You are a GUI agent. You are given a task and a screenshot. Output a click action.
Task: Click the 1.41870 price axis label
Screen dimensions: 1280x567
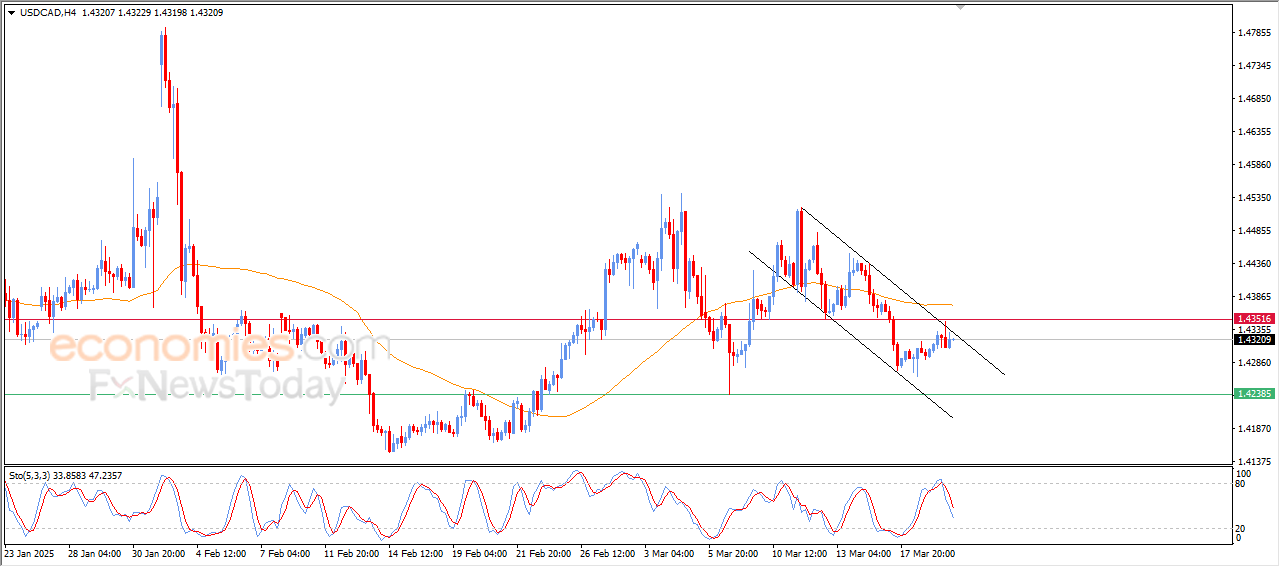1254,429
